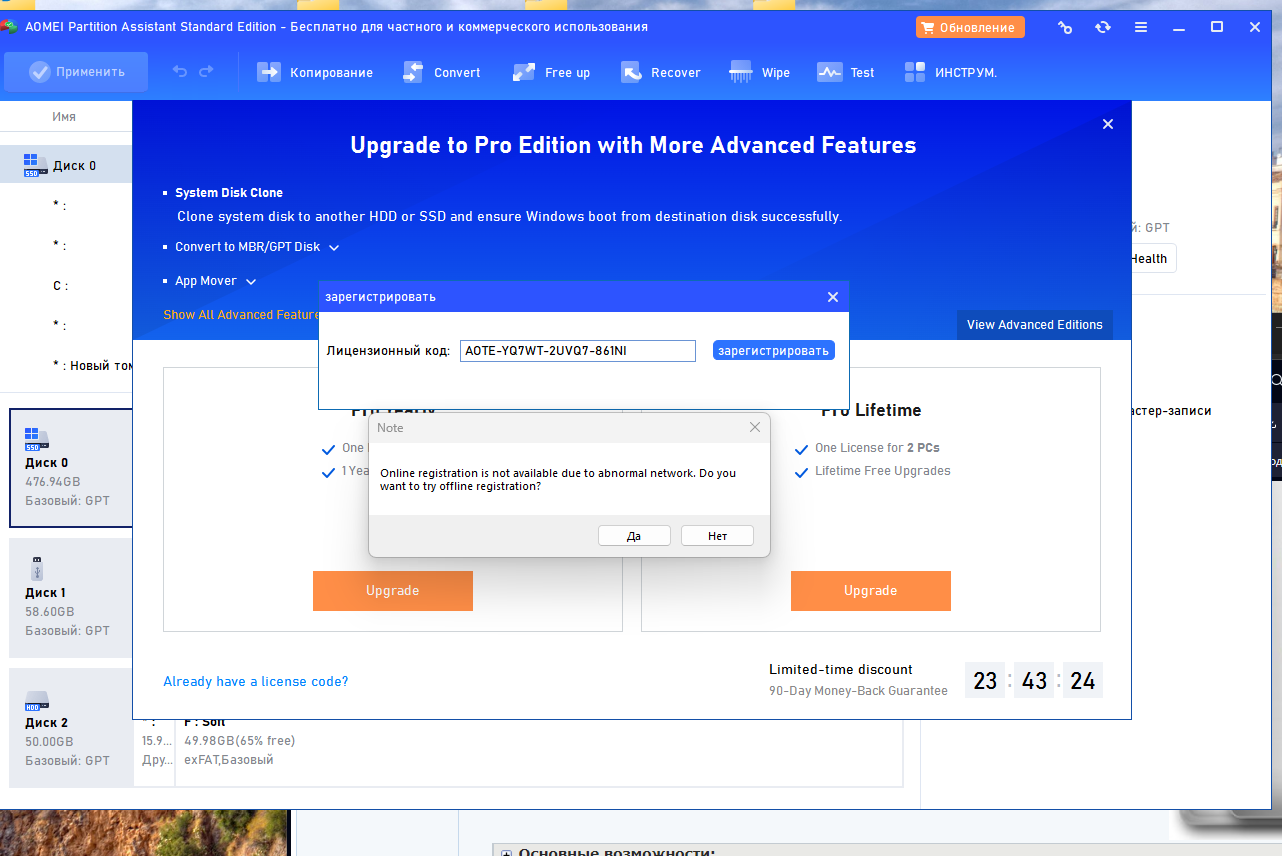Click the undo arrow icon
The width and height of the screenshot is (1282, 856).
(179, 71)
